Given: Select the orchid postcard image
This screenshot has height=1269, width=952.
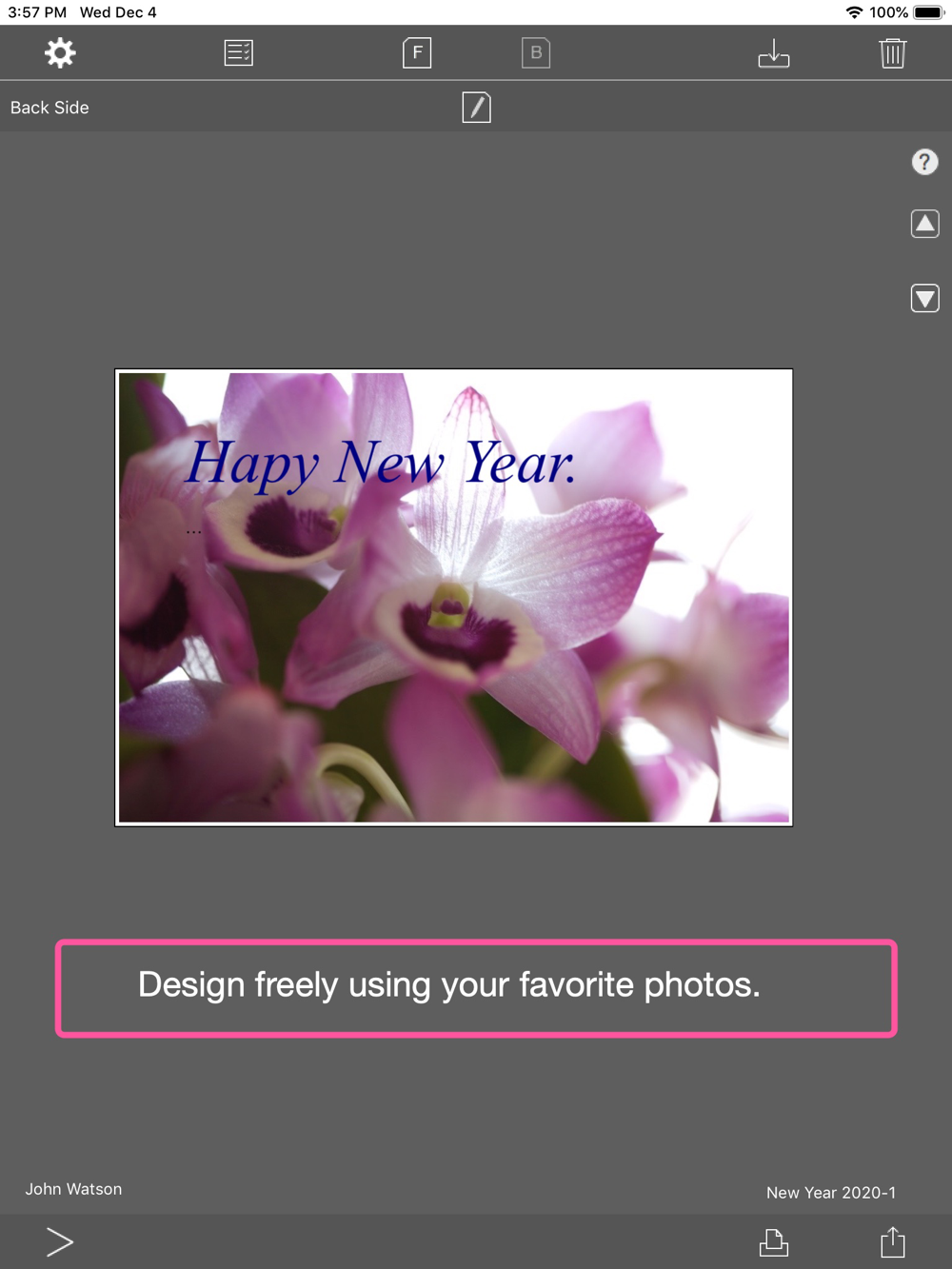Looking at the screenshot, I should click(x=454, y=598).
